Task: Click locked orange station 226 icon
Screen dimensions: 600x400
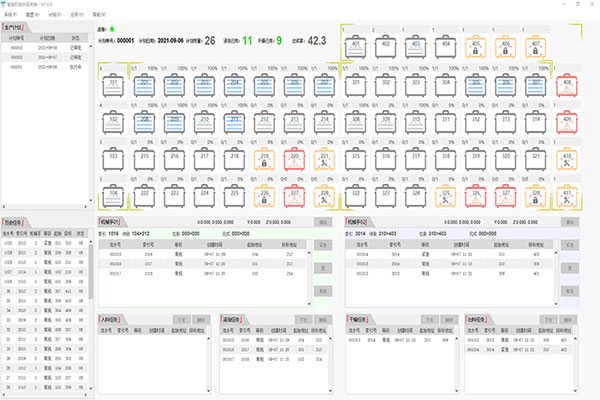Action: (264, 196)
